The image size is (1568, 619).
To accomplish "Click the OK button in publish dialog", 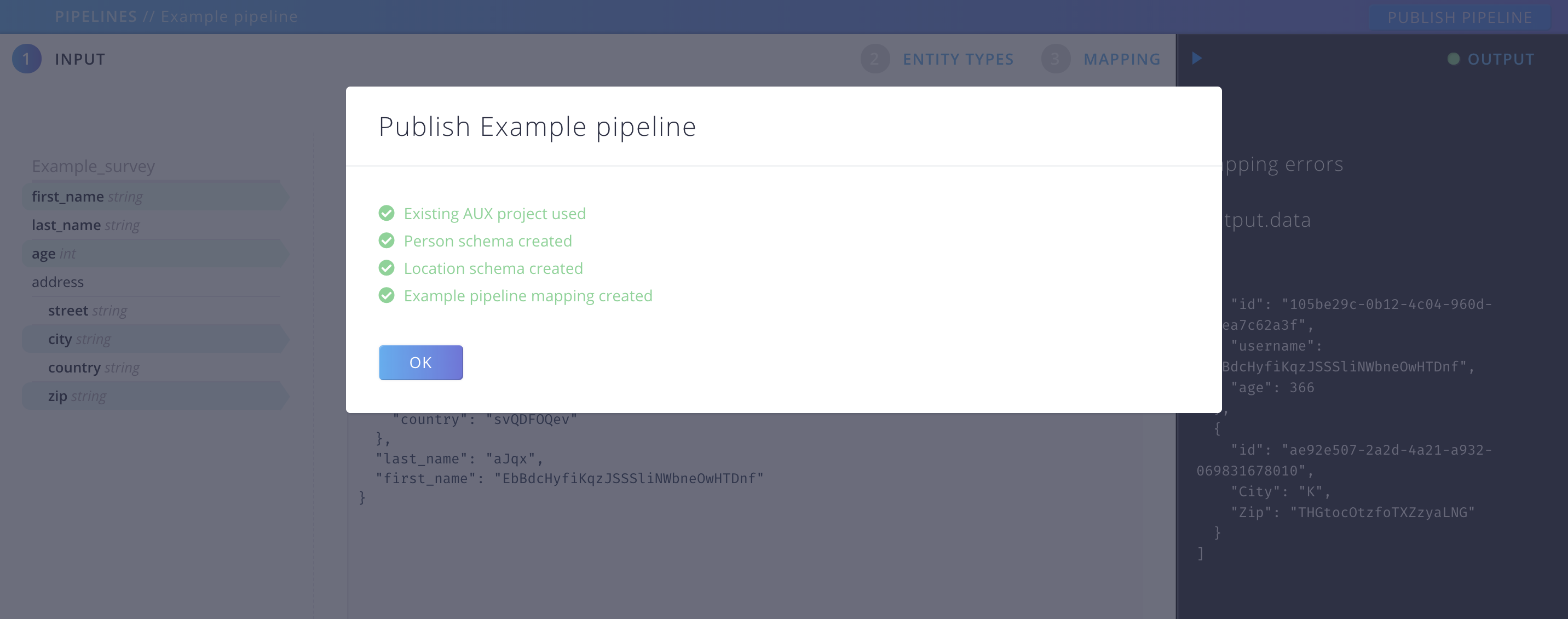I will [420, 363].
